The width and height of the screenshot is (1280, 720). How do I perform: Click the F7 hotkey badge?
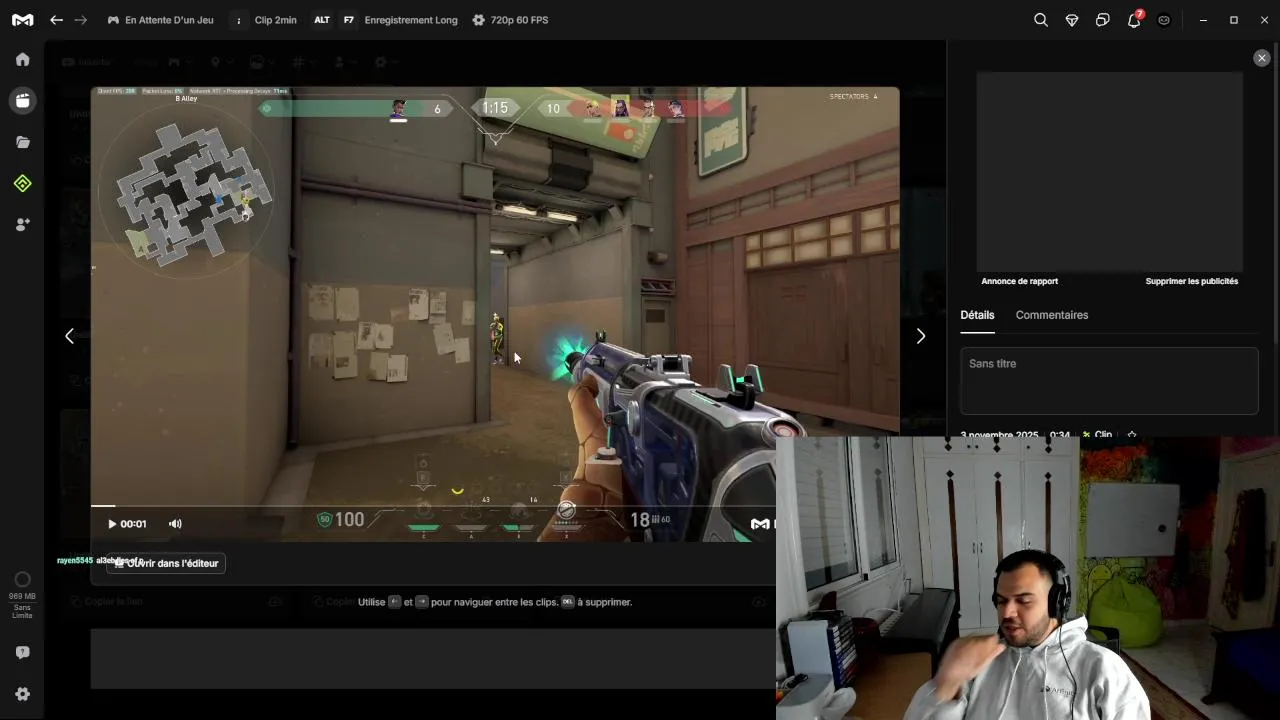(x=348, y=20)
